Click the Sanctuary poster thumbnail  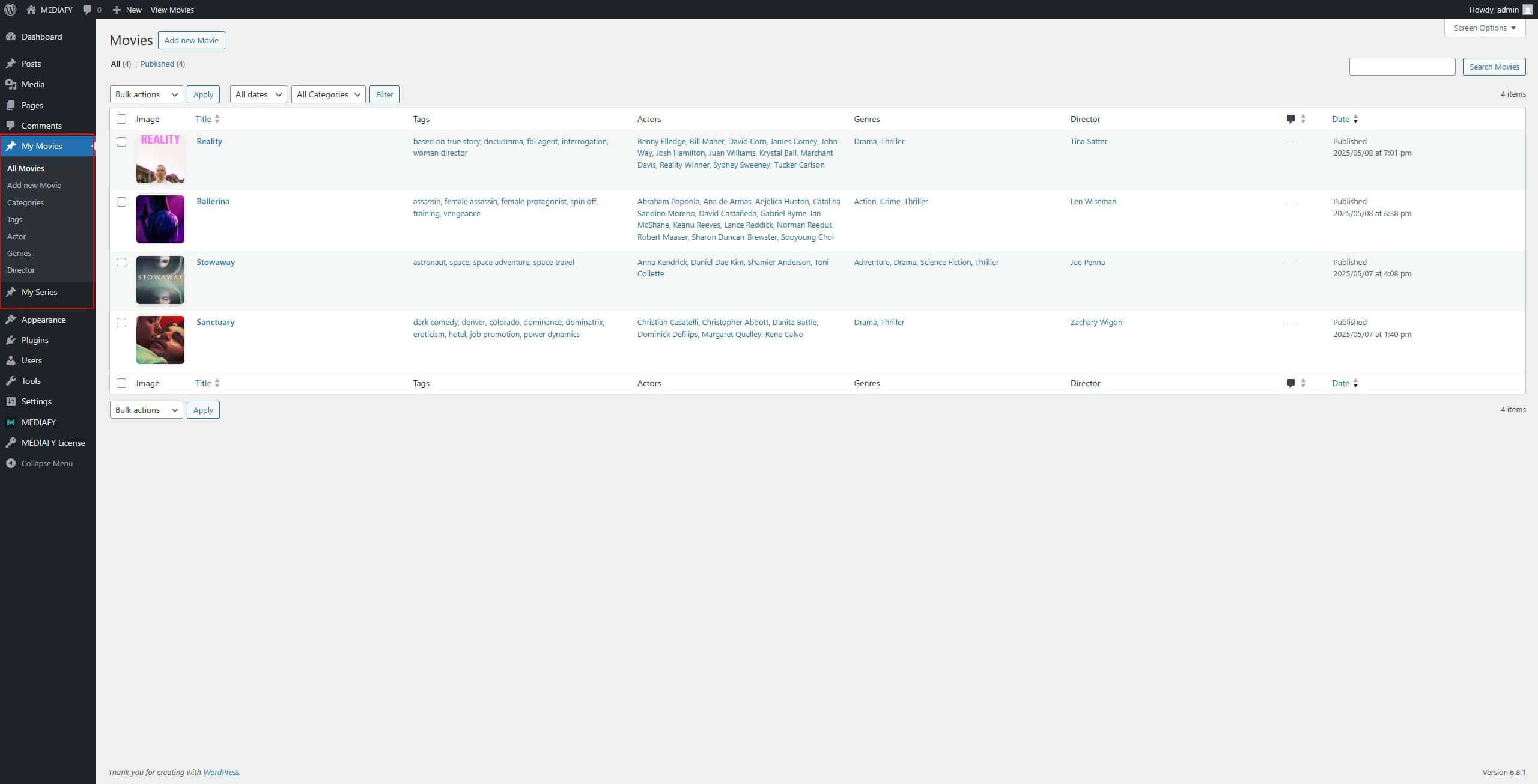160,340
